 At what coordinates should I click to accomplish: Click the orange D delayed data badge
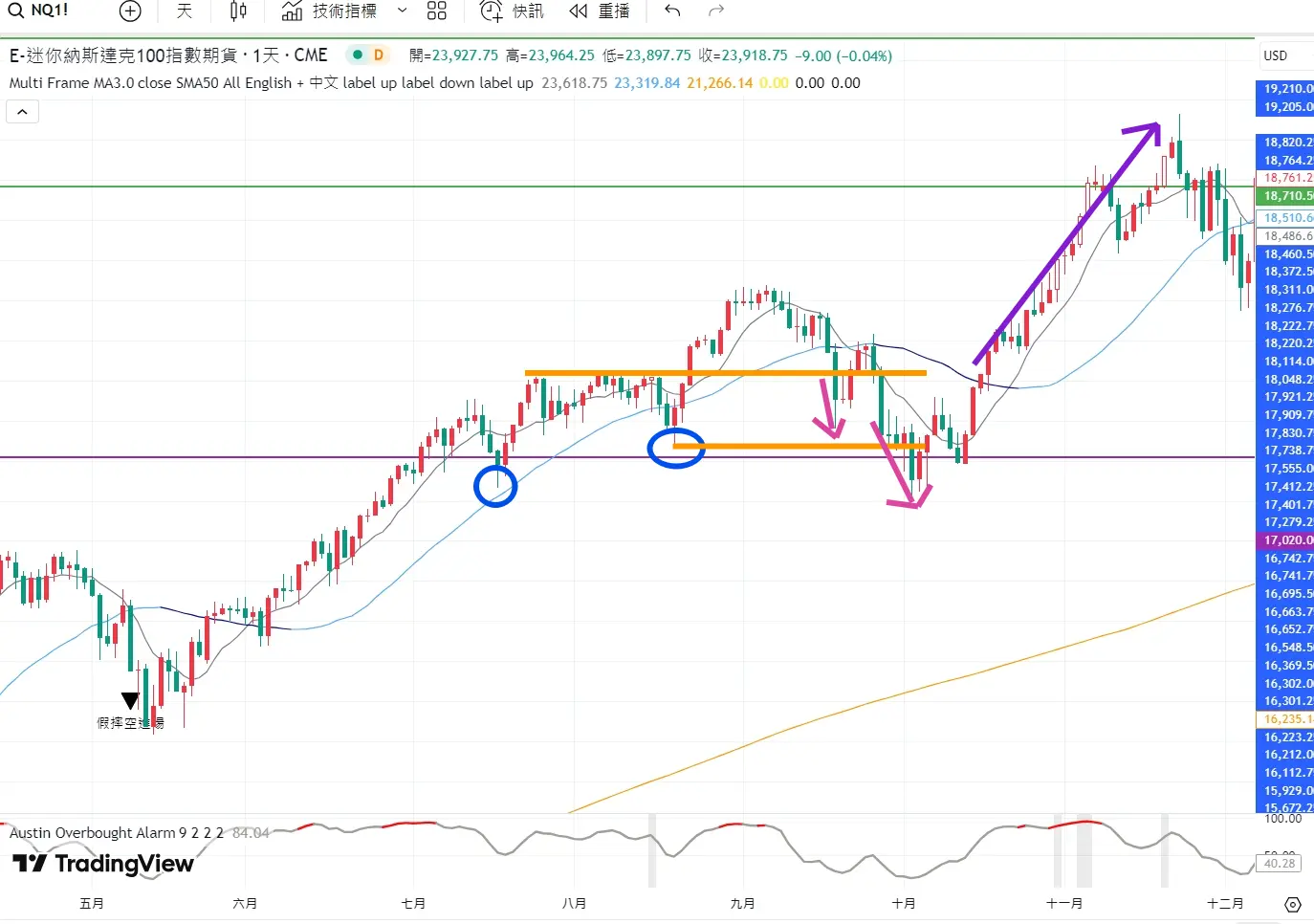coord(379,55)
